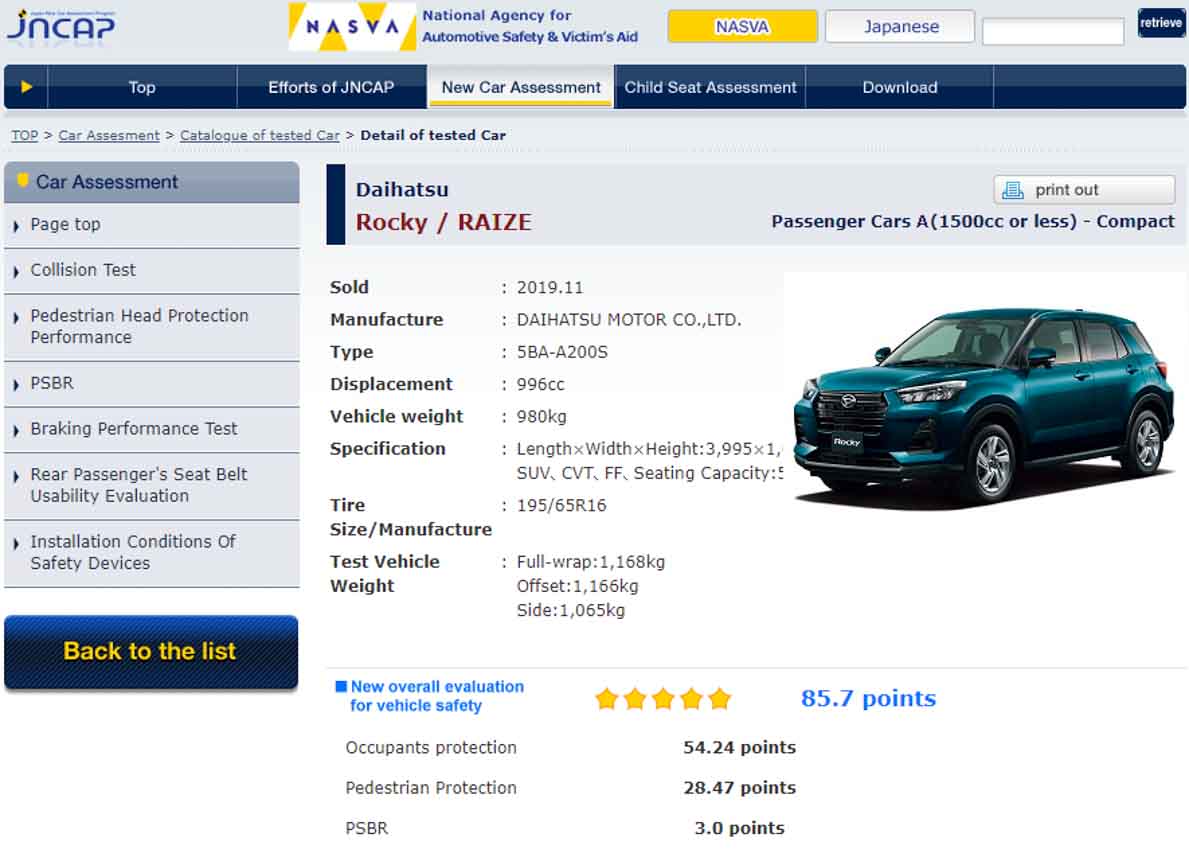Open the Efforts of JNCAP tab
The width and height of the screenshot is (1189, 857).
(331, 87)
